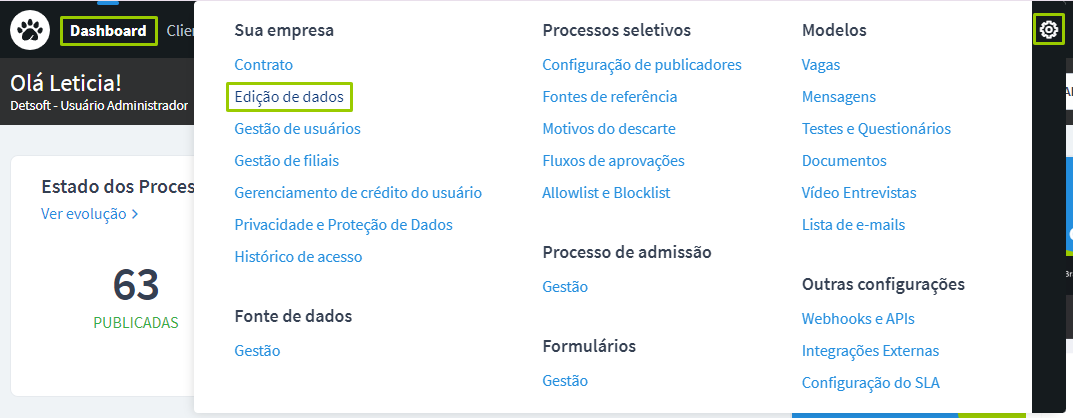This screenshot has width=1073, height=418.
Task: Open Configuração do SLA
Action: coord(870,383)
